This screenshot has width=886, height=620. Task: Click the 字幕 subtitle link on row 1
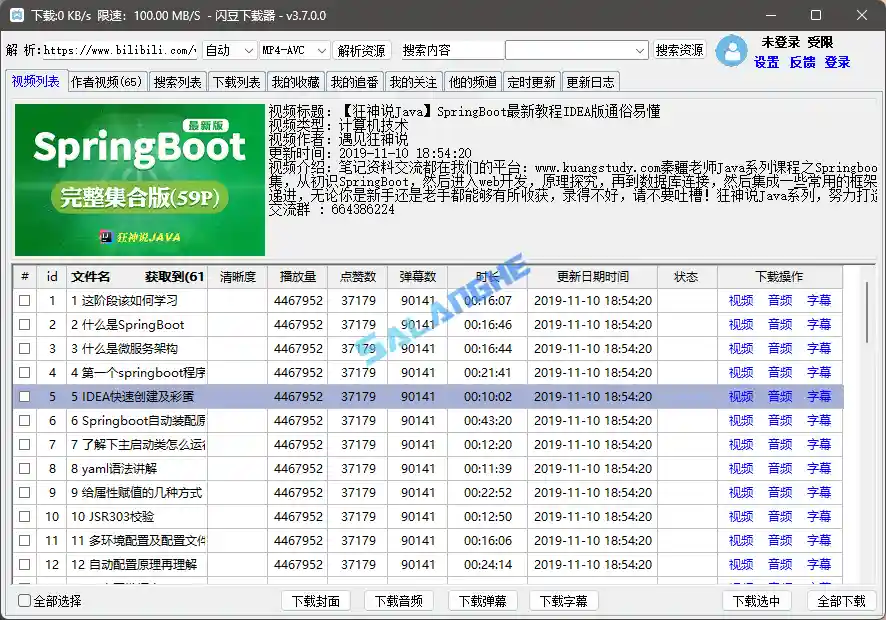point(822,300)
